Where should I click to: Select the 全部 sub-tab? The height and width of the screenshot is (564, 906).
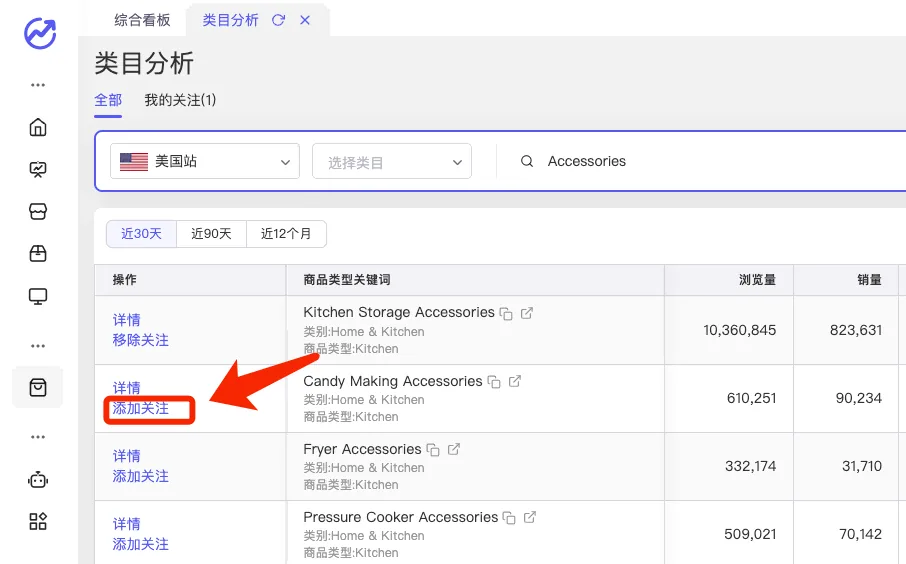click(108, 100)
